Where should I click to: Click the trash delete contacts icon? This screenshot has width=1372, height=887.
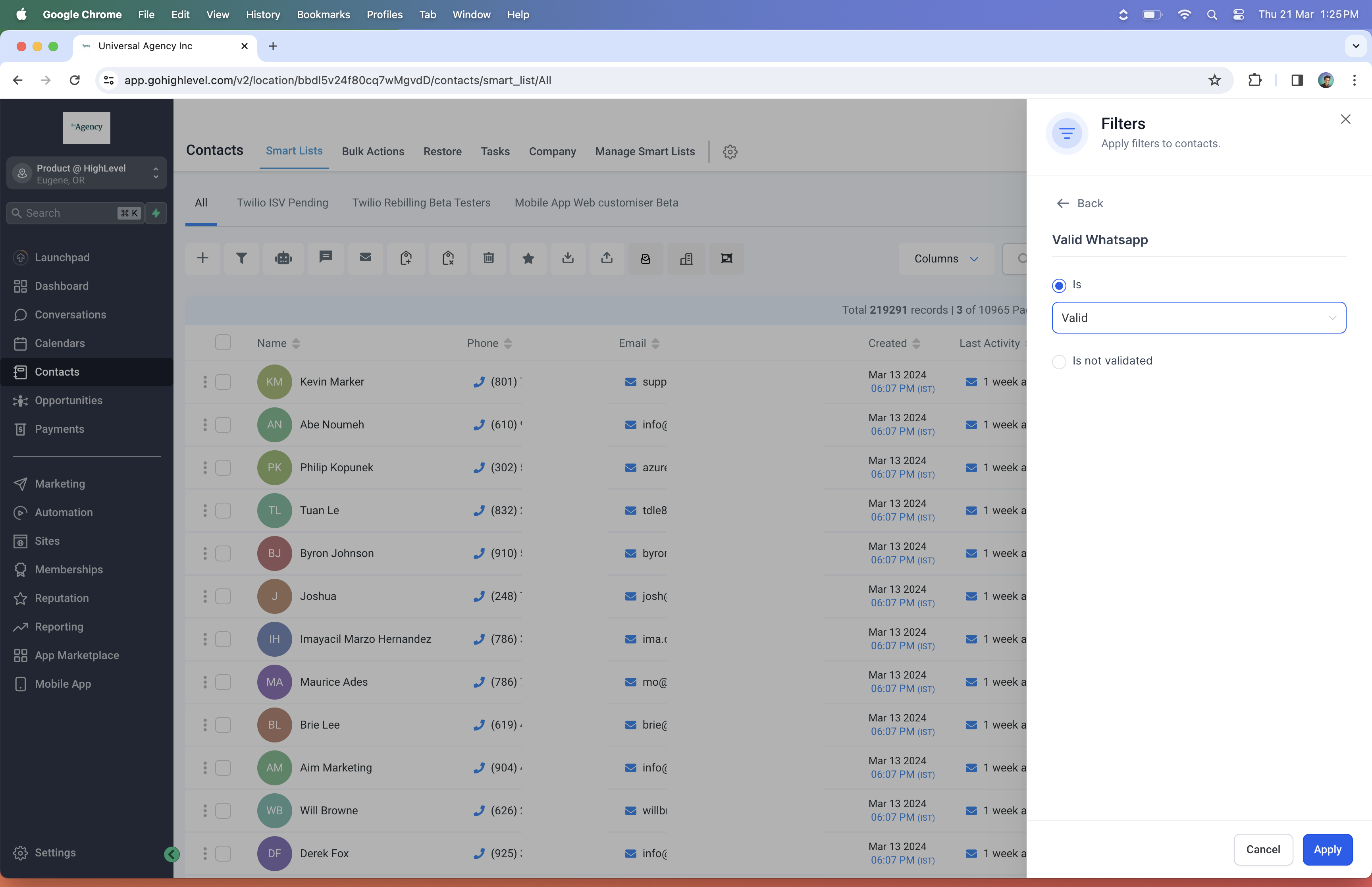pos(488,258)
